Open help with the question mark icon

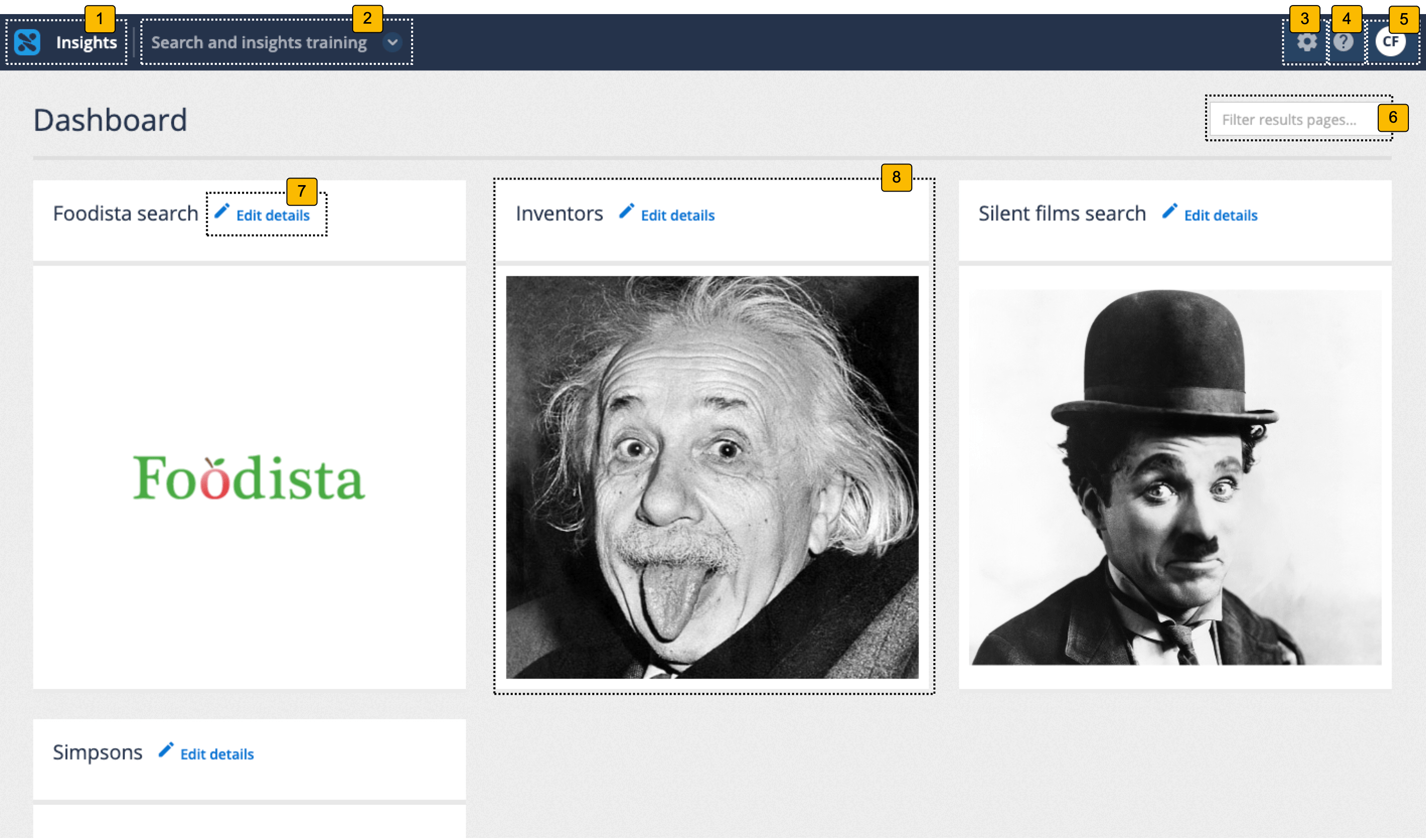click(x=1343, y=42)
